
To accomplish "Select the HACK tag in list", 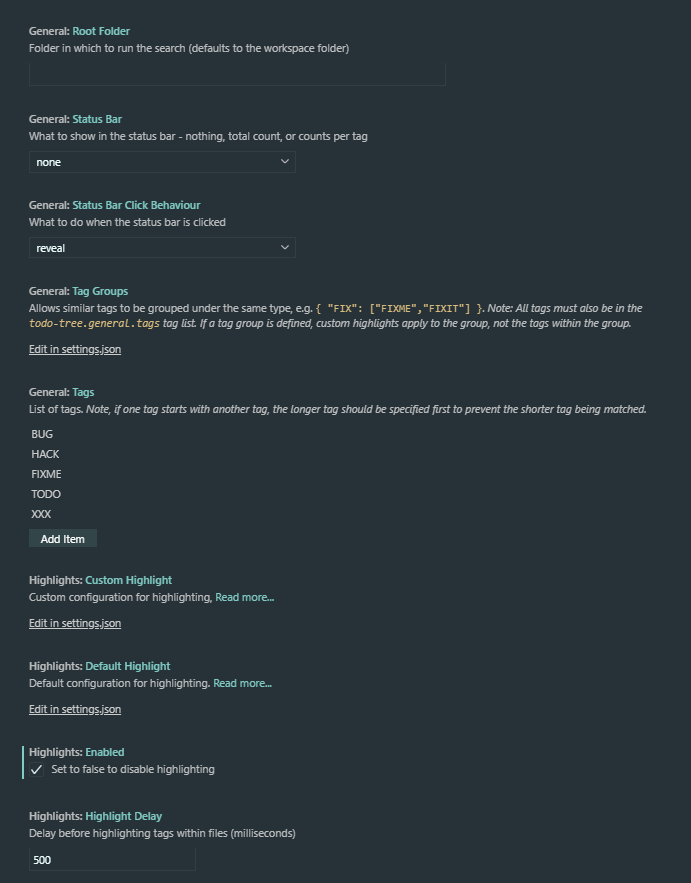I will click(x=45, y=454).
